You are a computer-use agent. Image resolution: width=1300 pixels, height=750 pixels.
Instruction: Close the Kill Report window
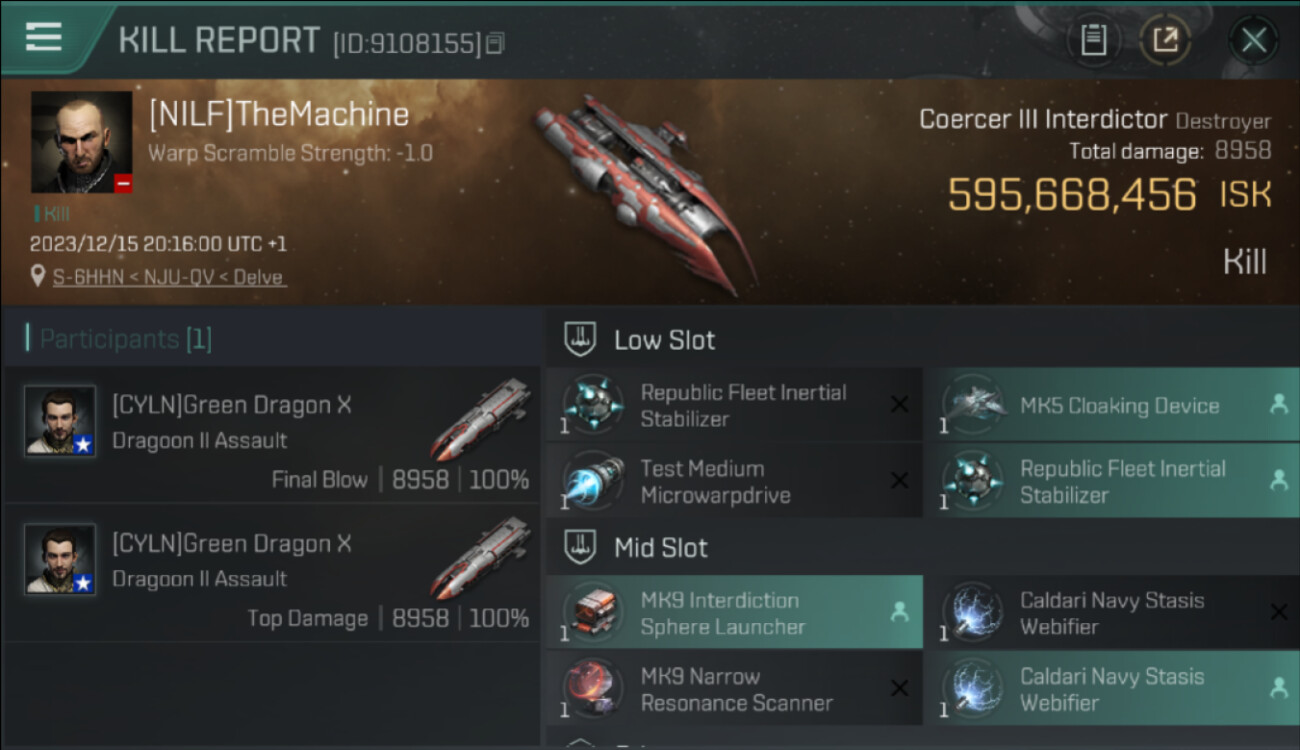click(1253, 40)
